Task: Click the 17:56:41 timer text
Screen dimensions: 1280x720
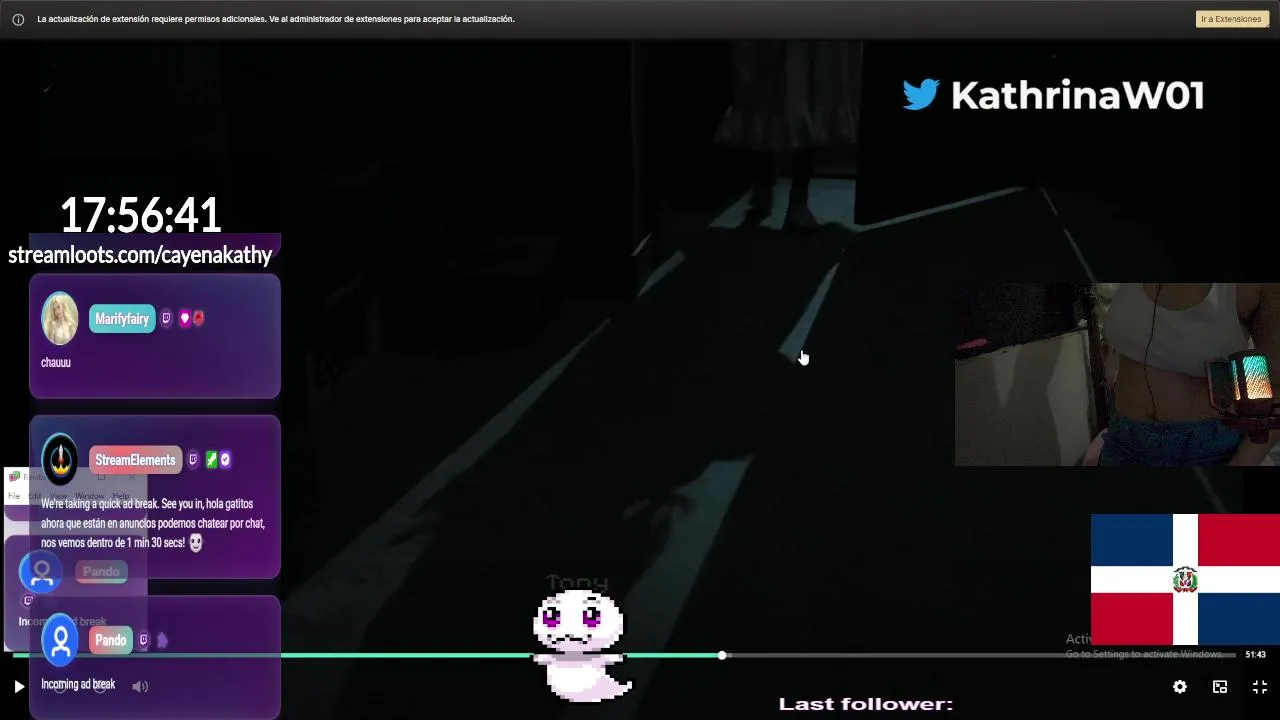Action: click(x=140, y=215)
